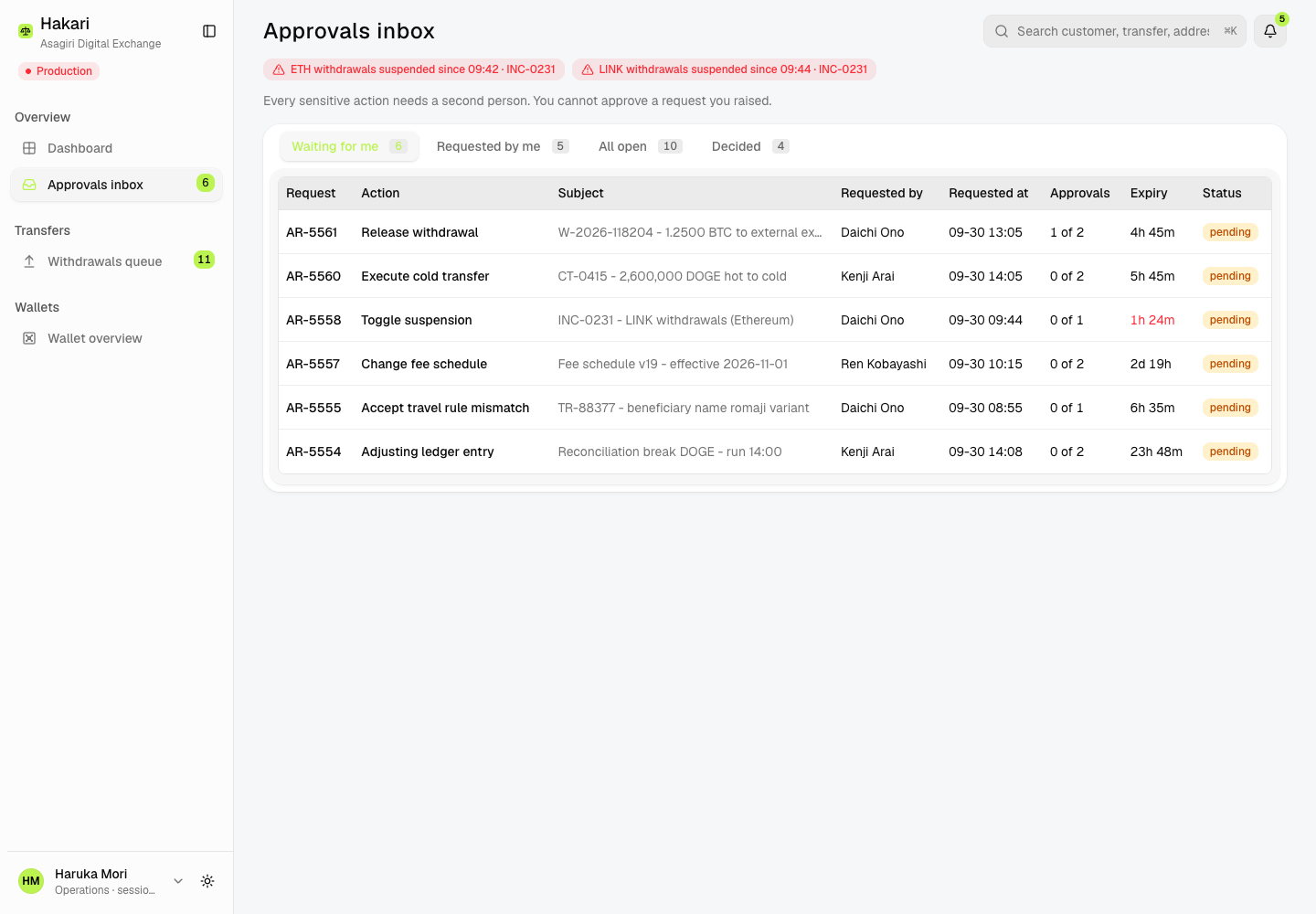The width and height of the screenshot is (1316, 914).
Task: Sort by Requested at column header
Action: coord(988,193)
